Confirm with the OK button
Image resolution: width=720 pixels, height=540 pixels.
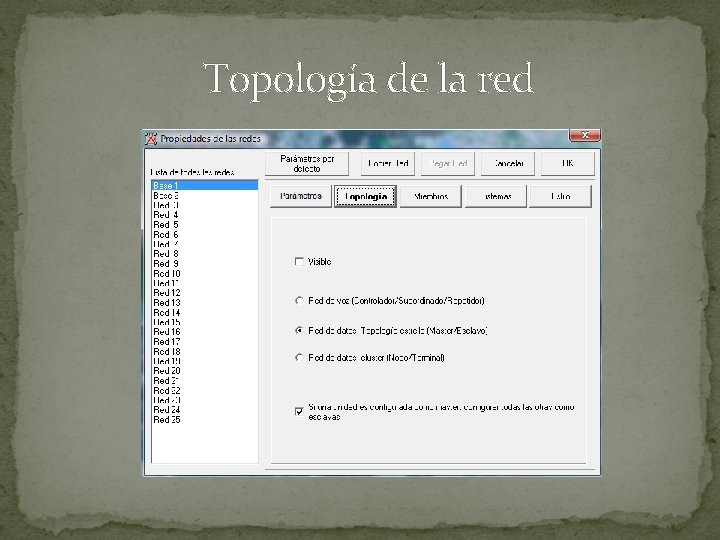568,163
